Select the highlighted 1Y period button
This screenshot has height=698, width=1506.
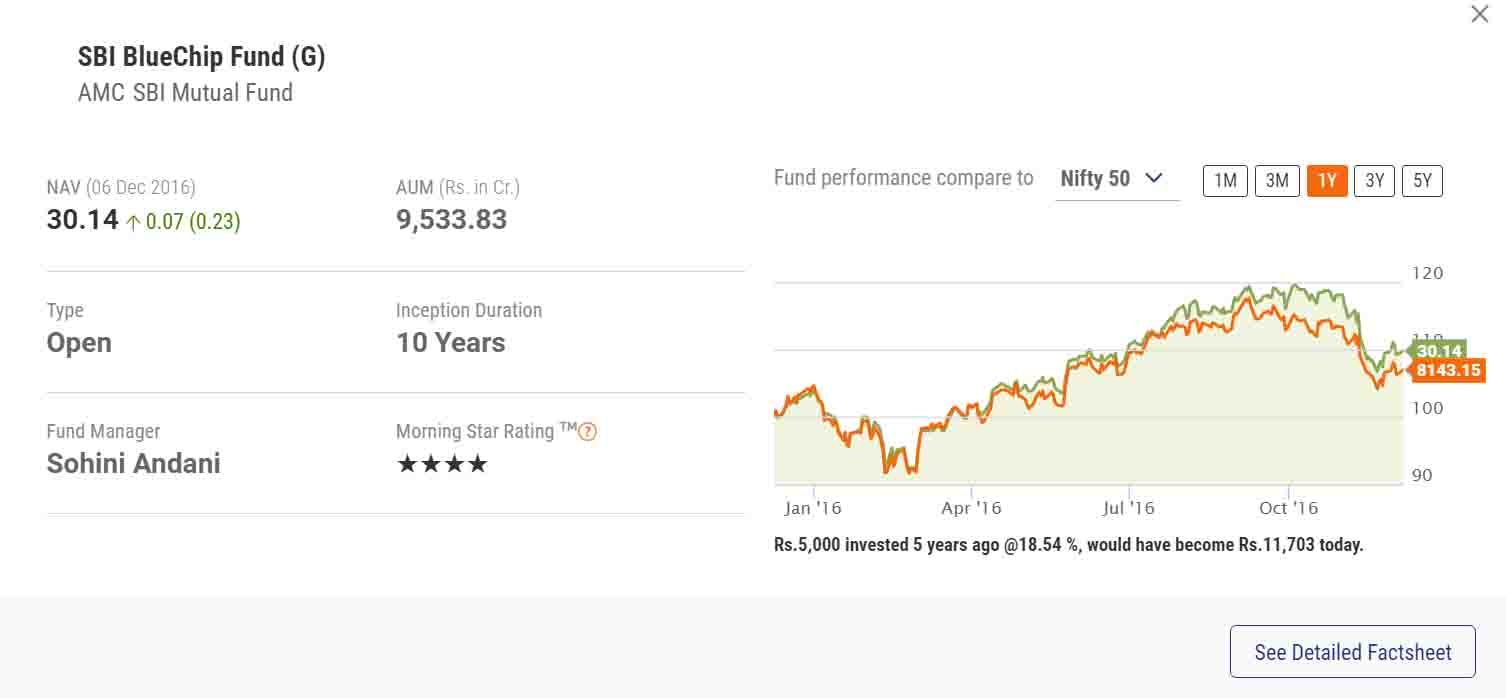(1327, 180)
